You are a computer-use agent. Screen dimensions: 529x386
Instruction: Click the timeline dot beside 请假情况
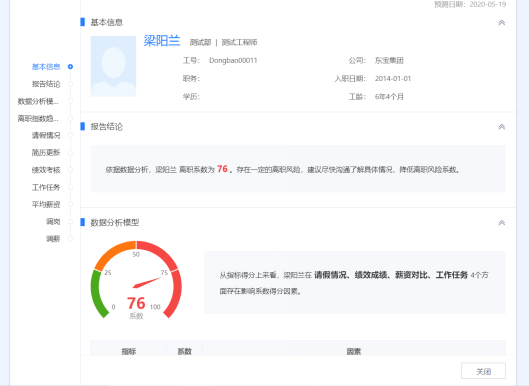pyautogui.click(x=70, y=135)
